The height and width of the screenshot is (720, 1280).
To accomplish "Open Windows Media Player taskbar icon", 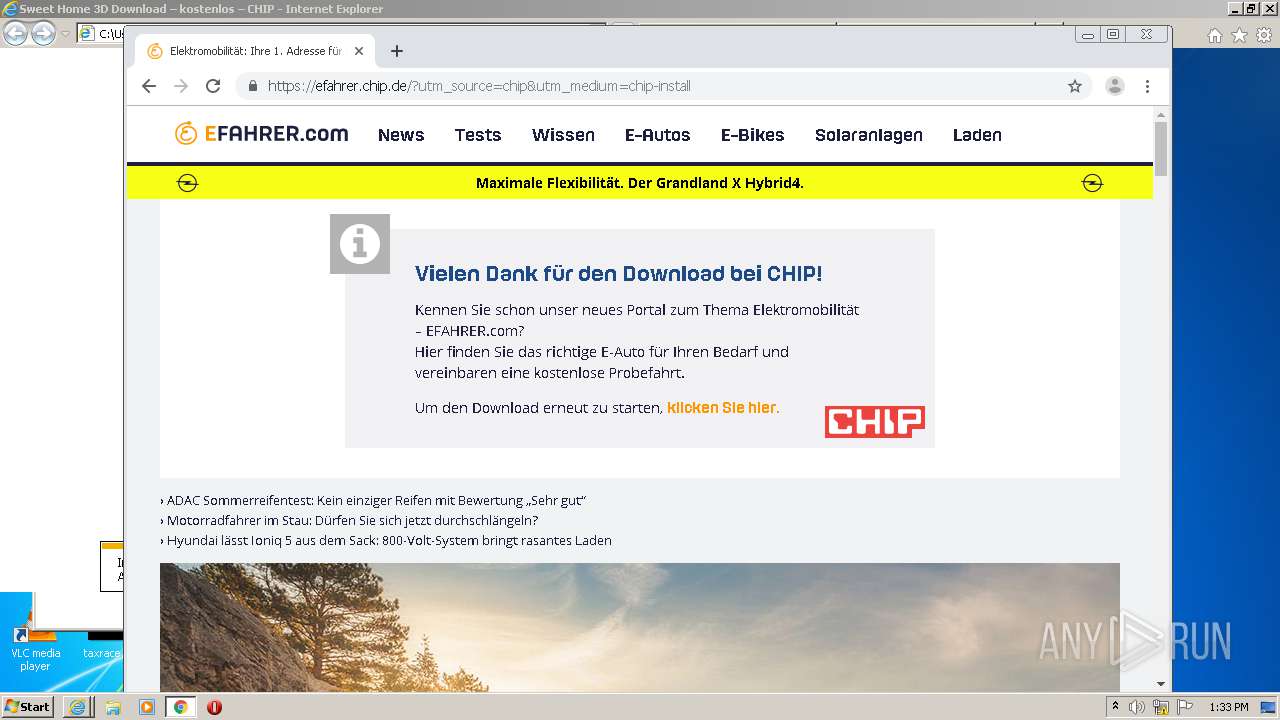I will pyautogui.click(x=147, y=707).
